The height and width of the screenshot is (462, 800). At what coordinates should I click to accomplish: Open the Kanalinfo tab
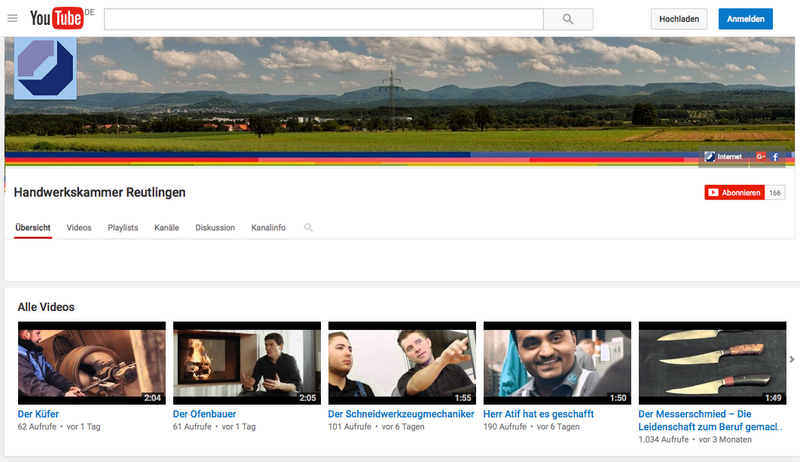click(x=268, y=228)
